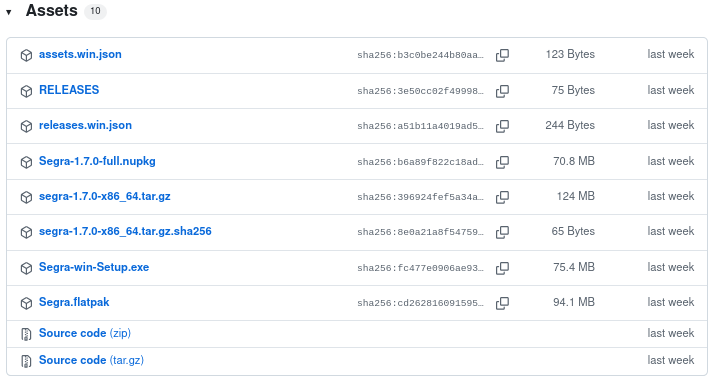Click the 94.1 MB size value
Image resolution: width=716 pixels, height=387 pixels.
click(574, 302)
